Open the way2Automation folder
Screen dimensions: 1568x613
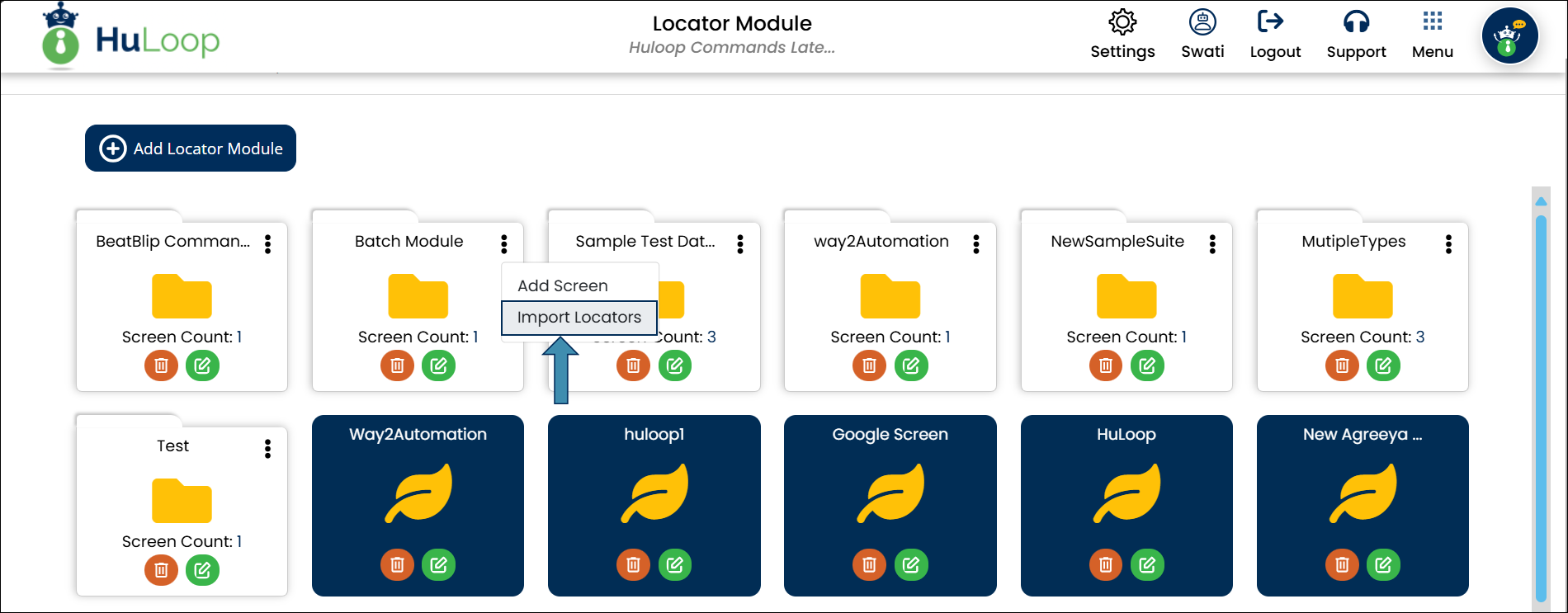(890, 296)
